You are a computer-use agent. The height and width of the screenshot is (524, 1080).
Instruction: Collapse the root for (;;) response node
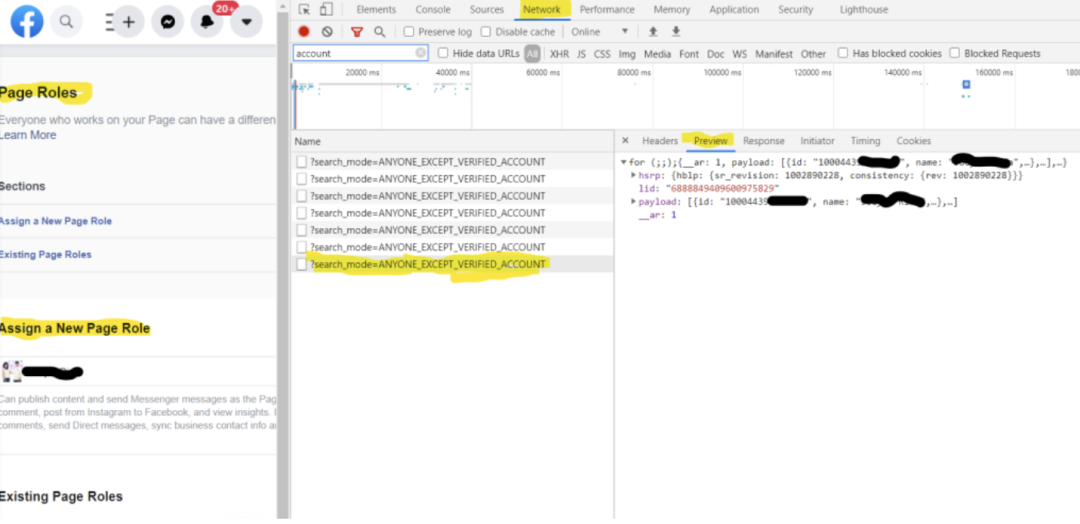point(624,163)
